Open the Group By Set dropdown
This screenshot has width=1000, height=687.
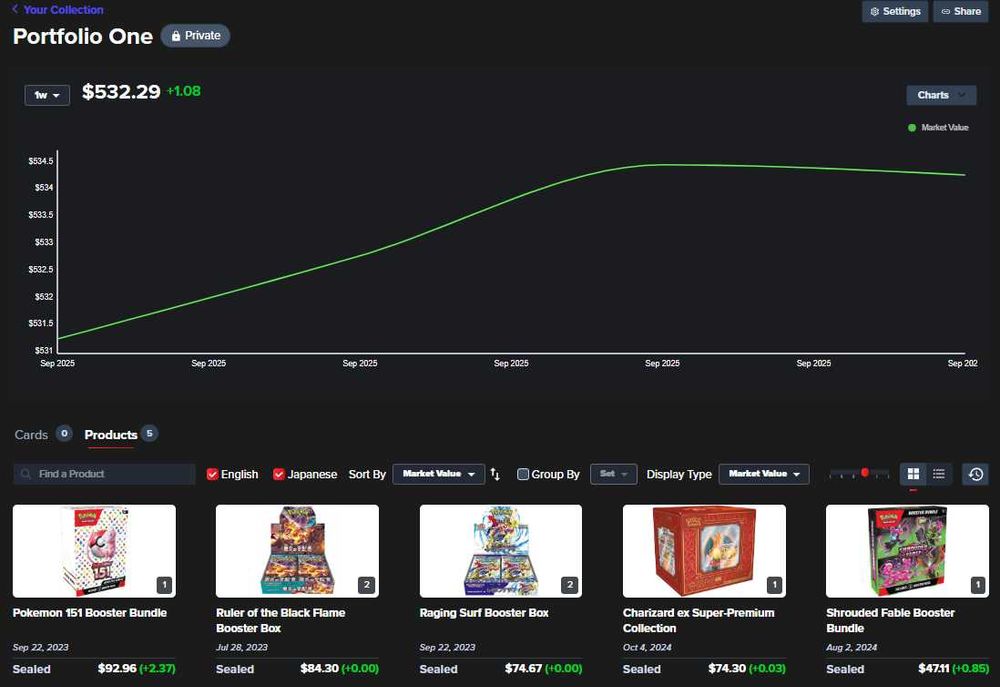pos(614,474)
